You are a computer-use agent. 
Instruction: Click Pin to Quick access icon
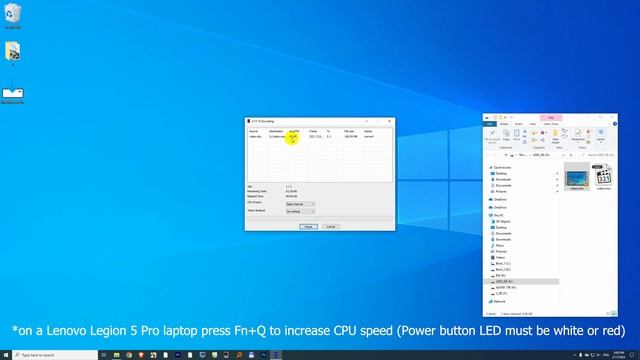point(492,136)
